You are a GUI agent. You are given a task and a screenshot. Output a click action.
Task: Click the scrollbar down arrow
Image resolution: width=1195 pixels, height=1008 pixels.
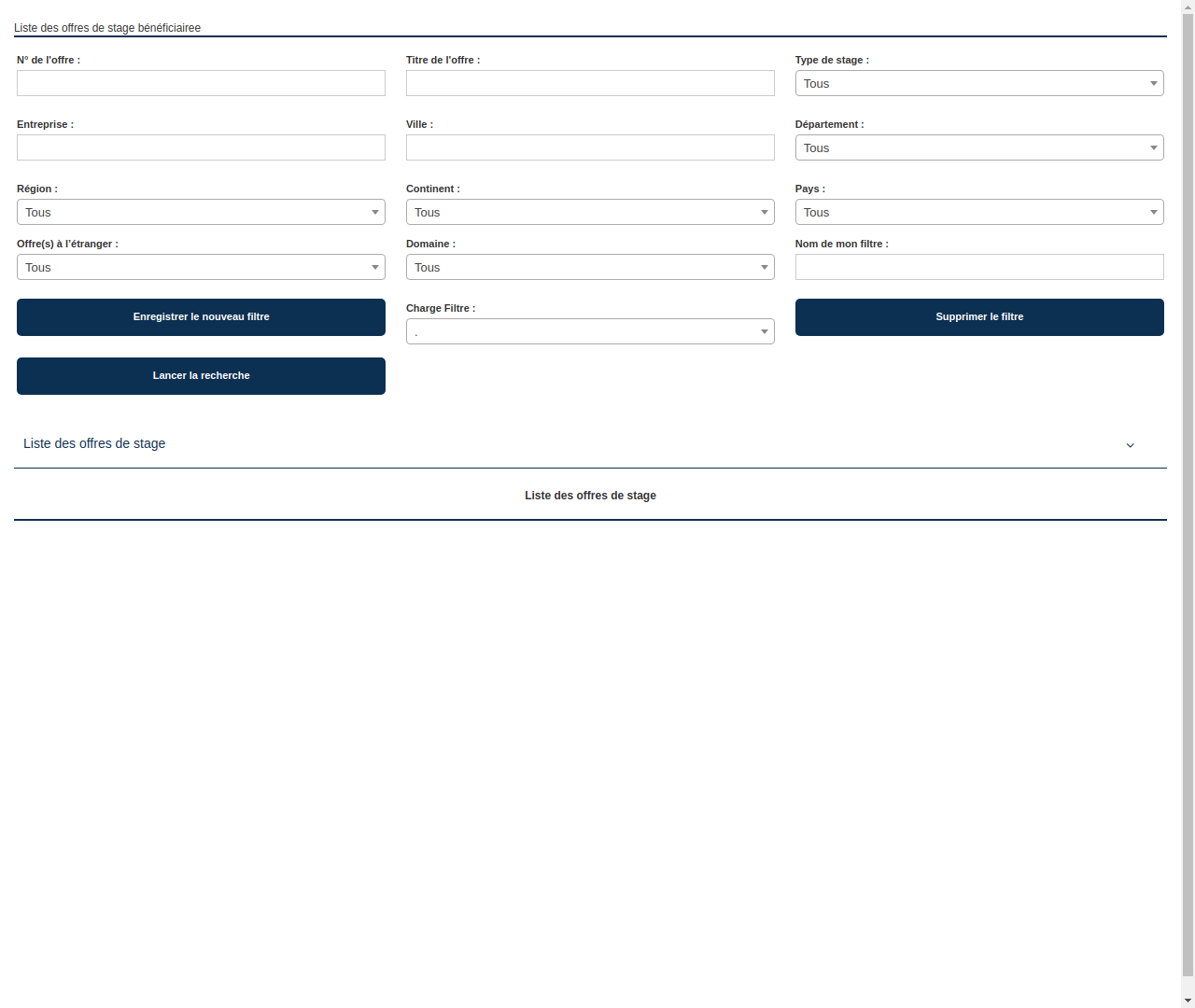click(1187, 1001)
